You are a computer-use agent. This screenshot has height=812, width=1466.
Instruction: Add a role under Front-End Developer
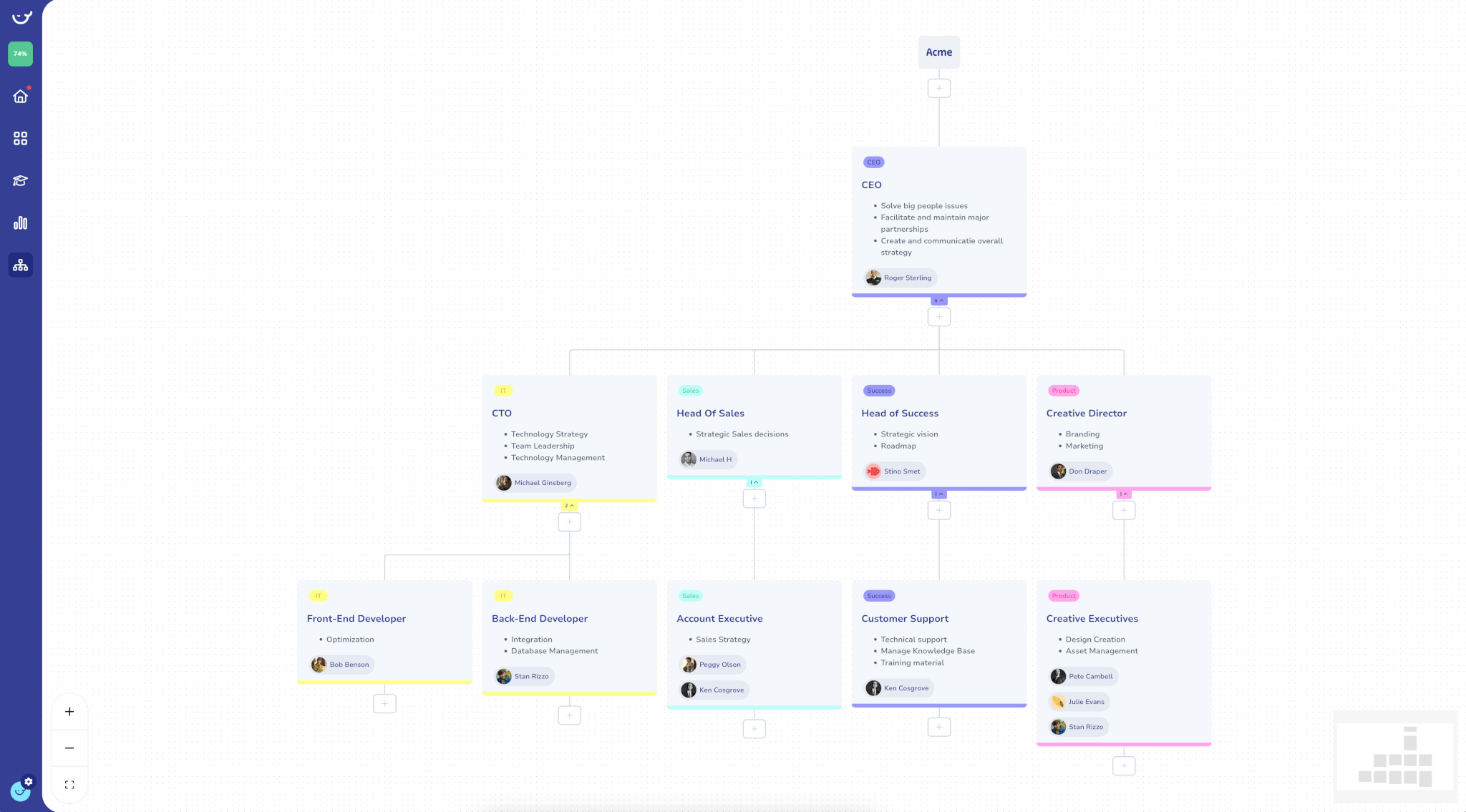pyautogui.click(x=384, y=704)
